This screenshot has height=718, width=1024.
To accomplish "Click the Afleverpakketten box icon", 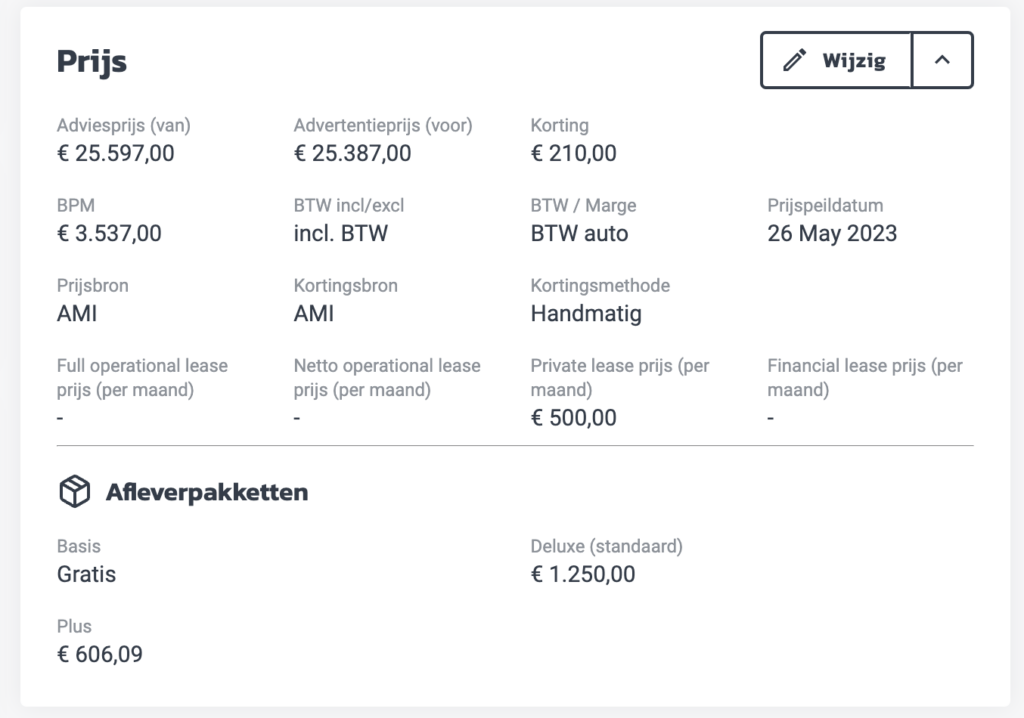I will click(x=74, y=492).
